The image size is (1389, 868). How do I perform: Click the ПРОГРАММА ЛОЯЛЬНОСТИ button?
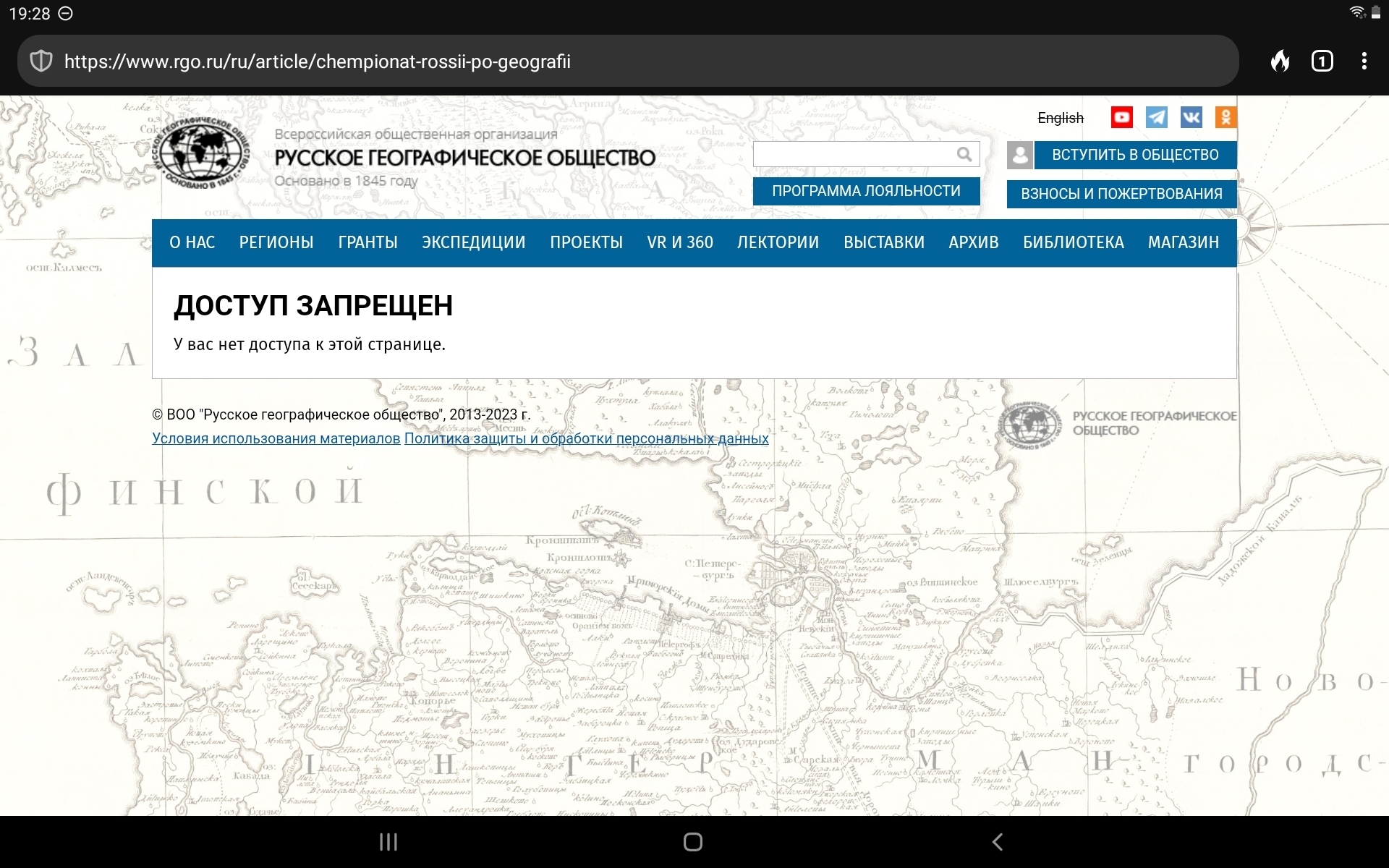tap(866, 192)
